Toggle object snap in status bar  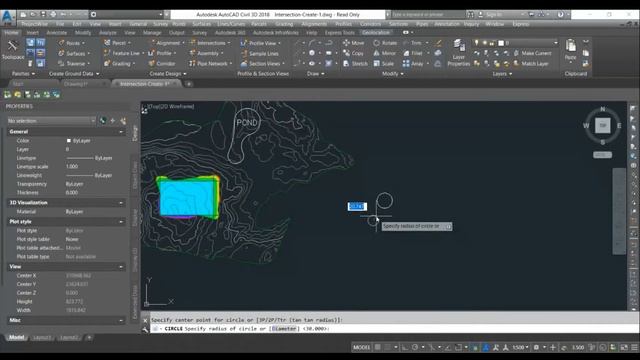pyautogui.click(x=458, y=347)
